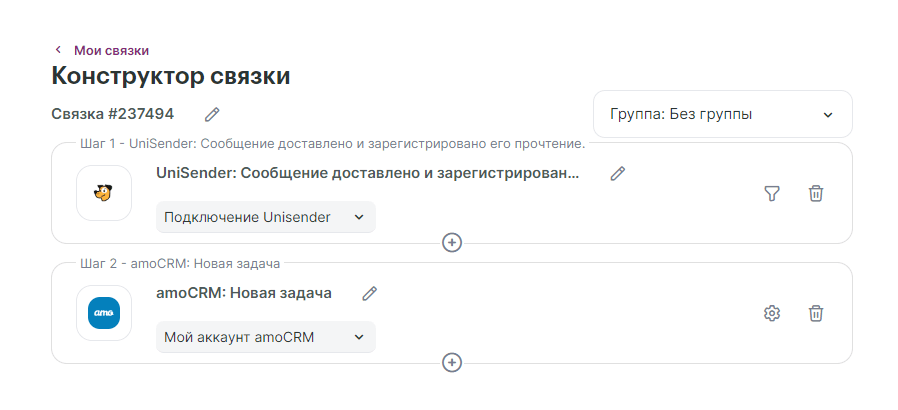Delete the UniSender step with its trash icon
Image resolution: width=898 pixels, height=410 pixels.
tap(816, 194)
